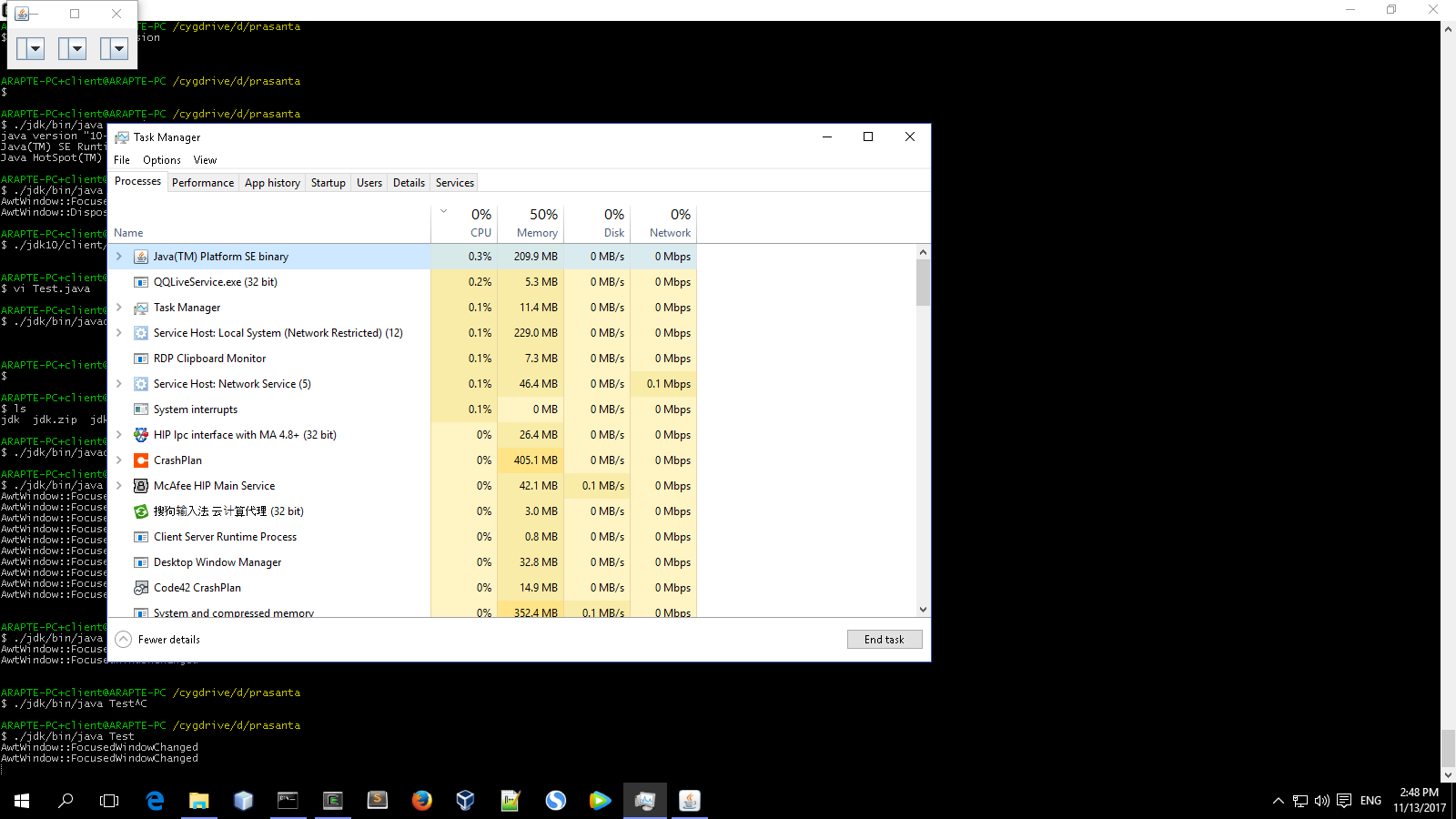The image size is (1456, 819).
Task: Switch to the Performance tab
Action: pyautogui.click(x=203, y=183)
